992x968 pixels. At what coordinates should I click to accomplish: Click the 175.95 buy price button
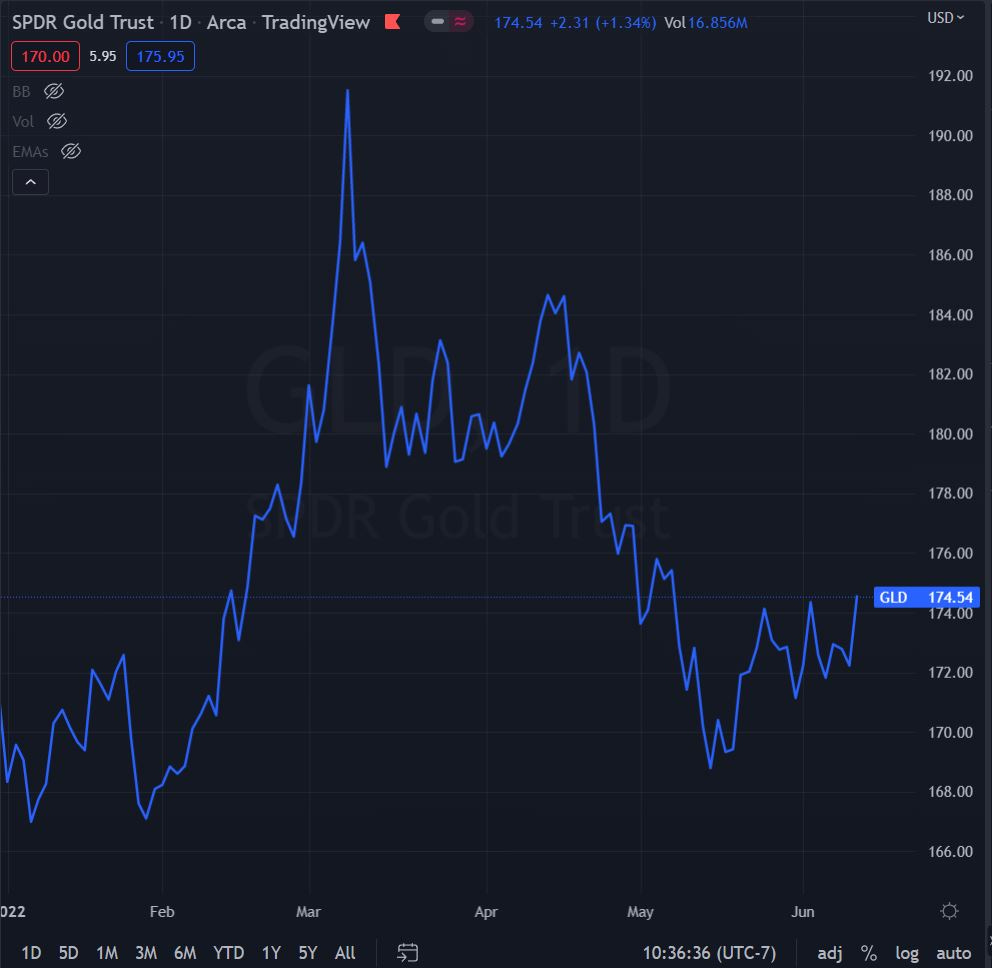(x=161, y=56)
